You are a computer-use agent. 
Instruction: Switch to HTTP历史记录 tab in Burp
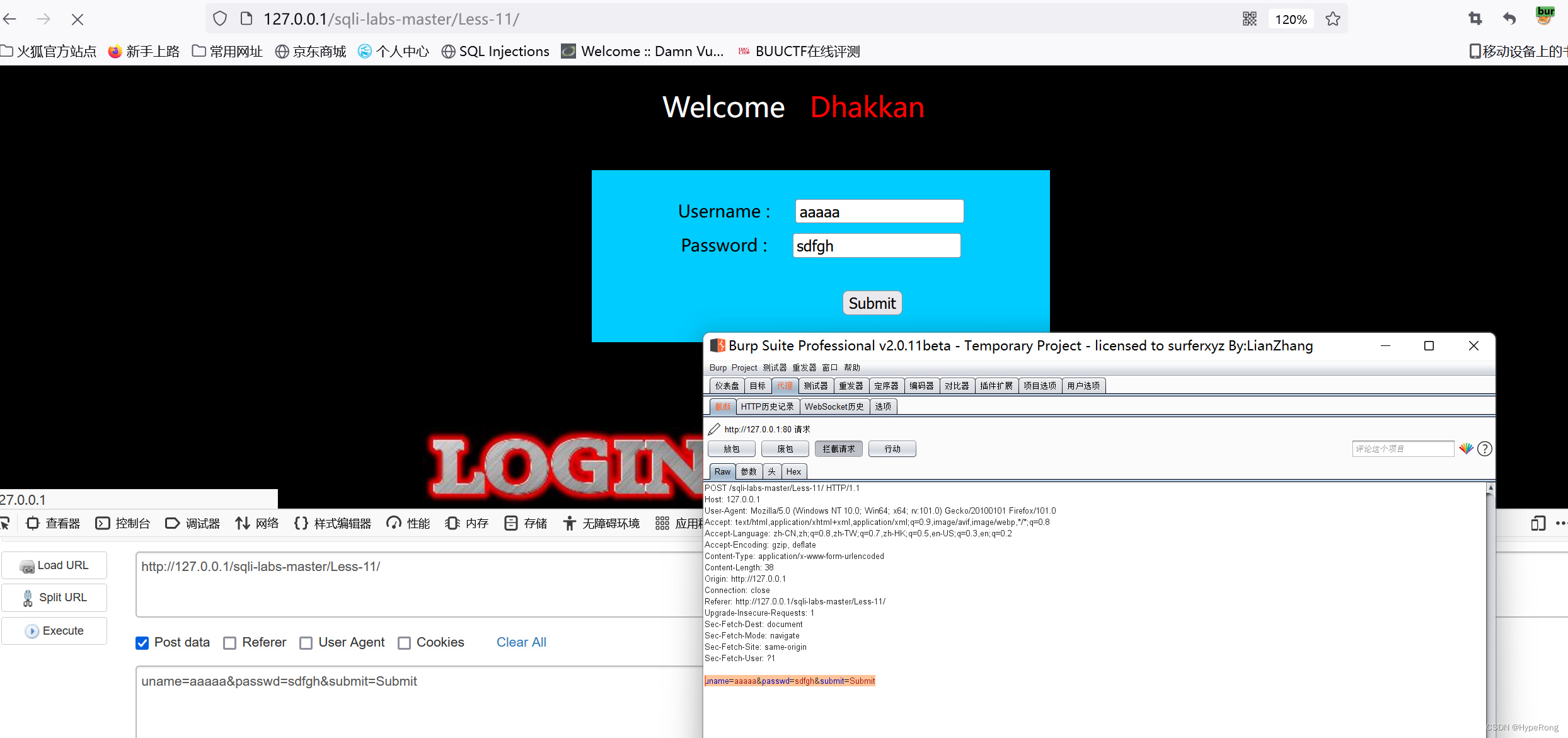pos(767,406)
